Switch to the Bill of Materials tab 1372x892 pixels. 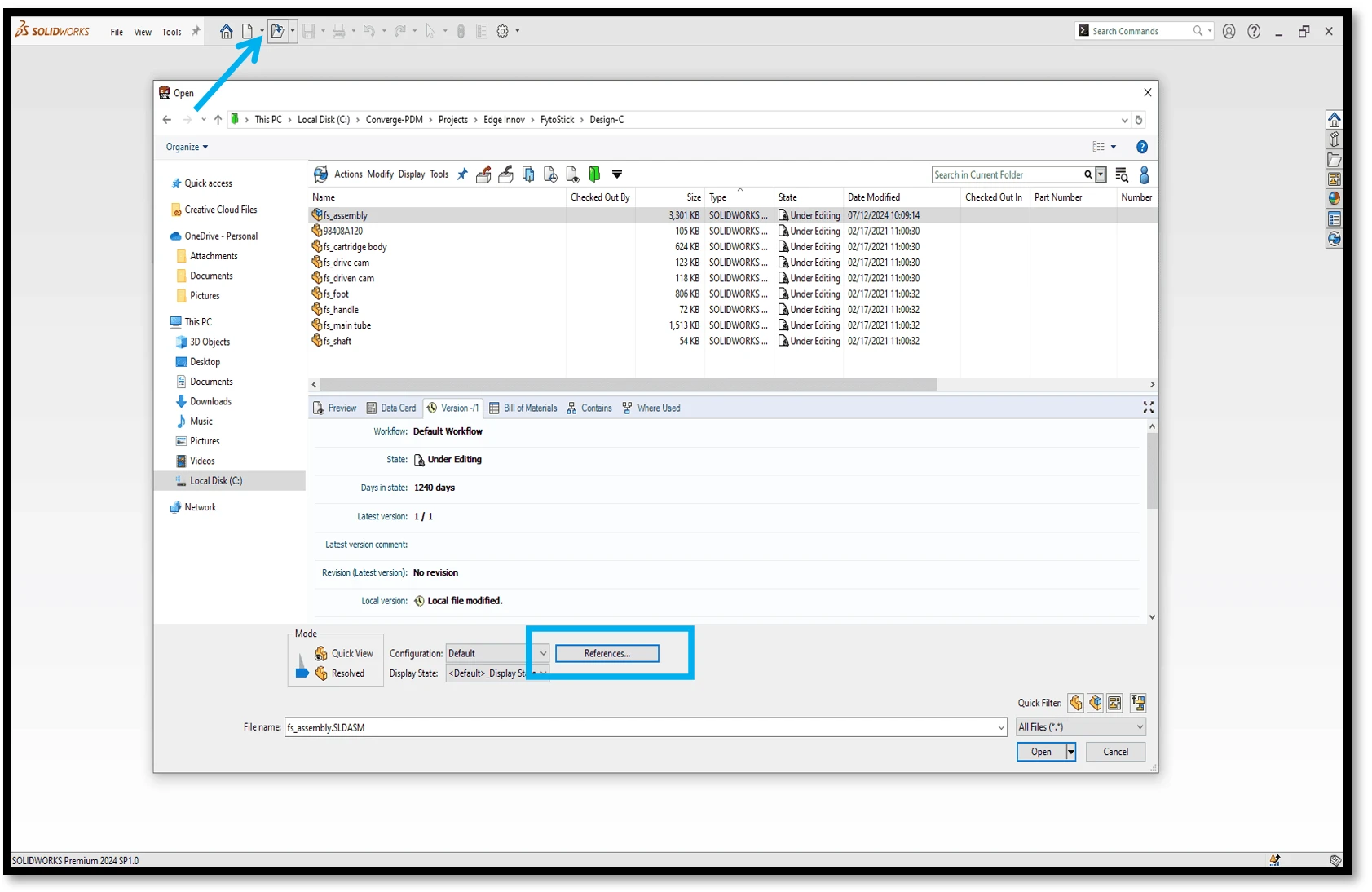(523, 408)
